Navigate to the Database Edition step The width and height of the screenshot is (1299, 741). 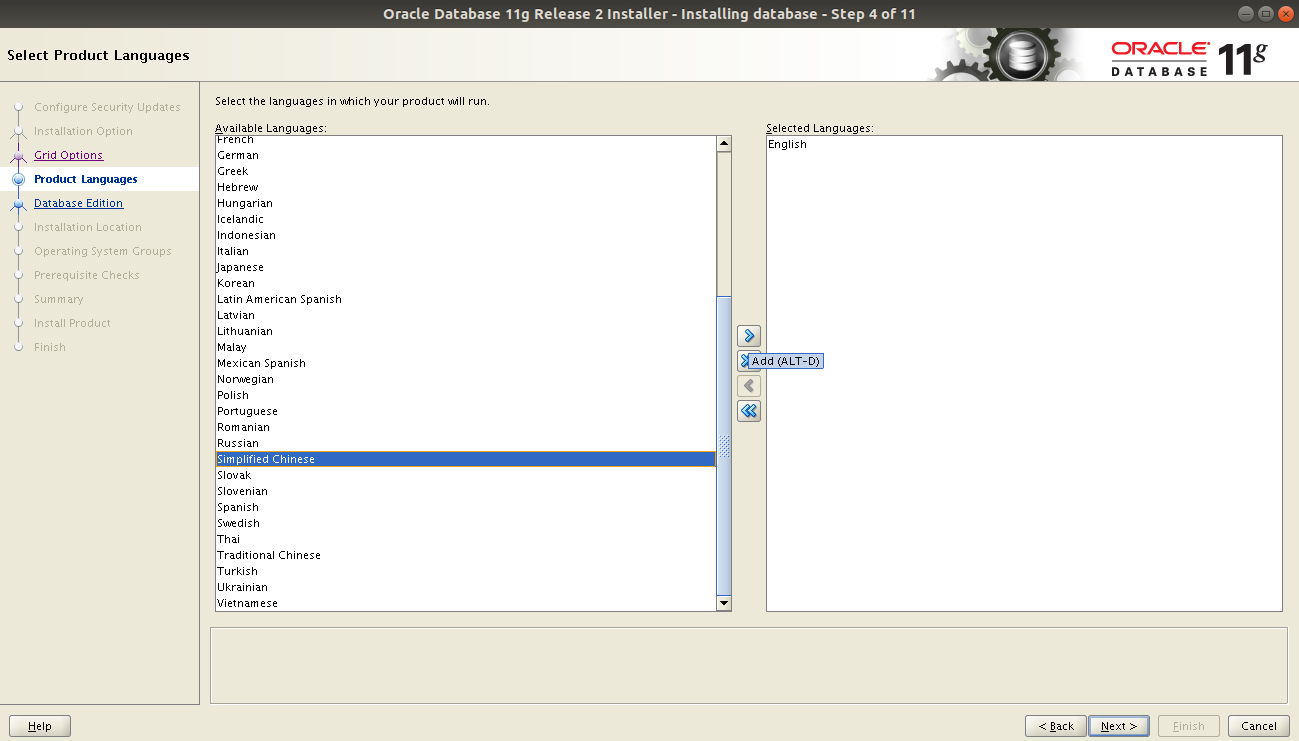click(x=78, y=203)
